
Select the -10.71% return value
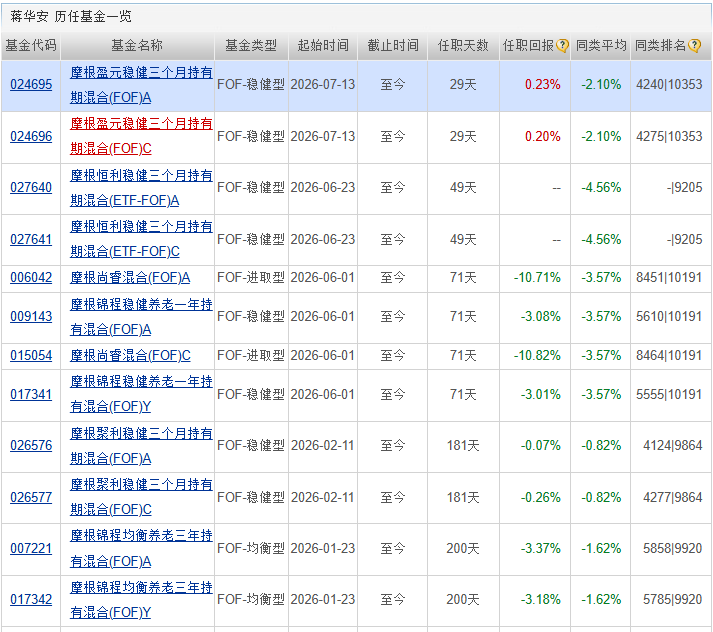click(x=537, y=277)
